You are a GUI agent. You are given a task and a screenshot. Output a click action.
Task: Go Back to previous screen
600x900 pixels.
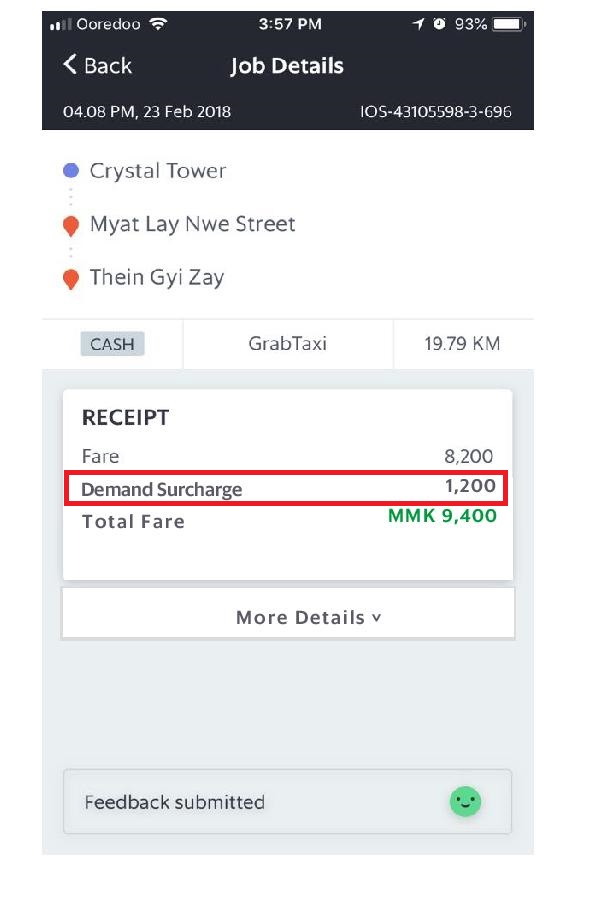coord(98,65)
